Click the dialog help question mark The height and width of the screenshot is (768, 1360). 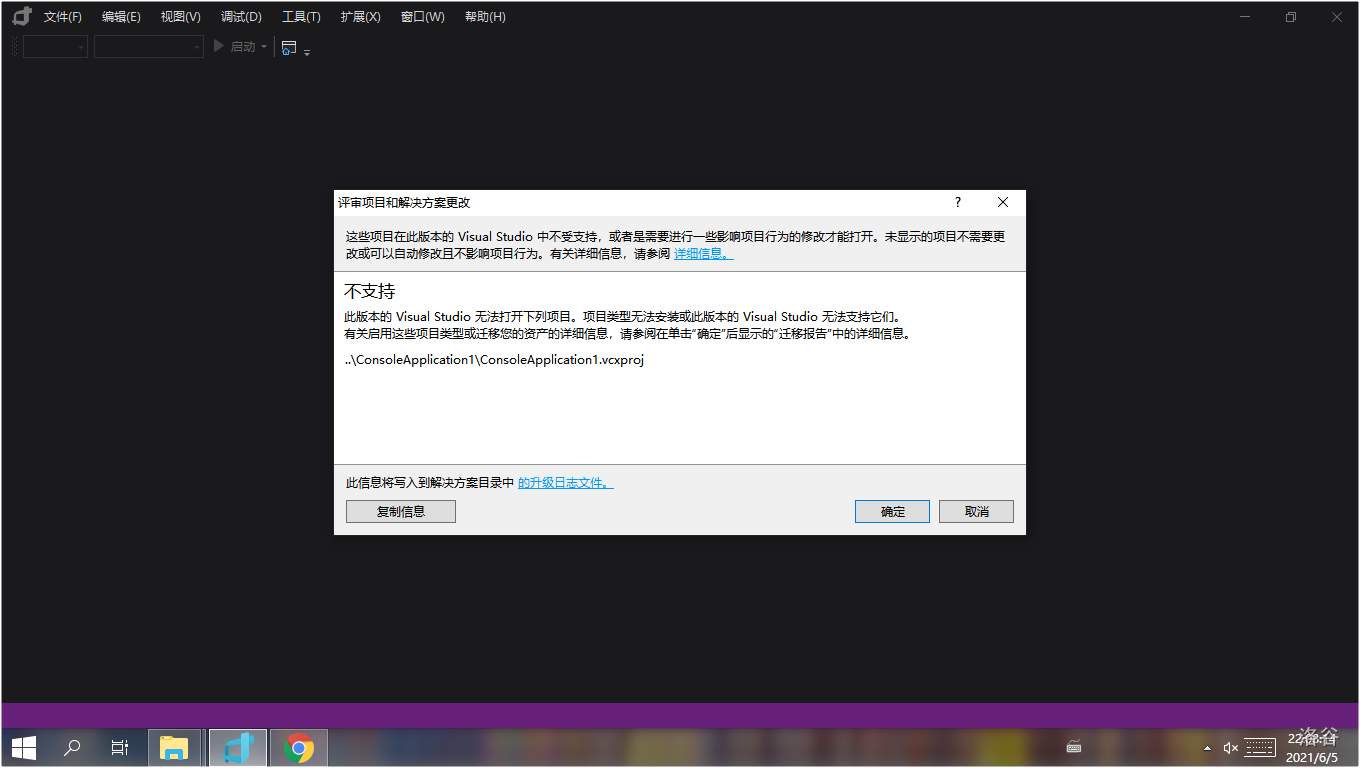[x=957, y=202]
